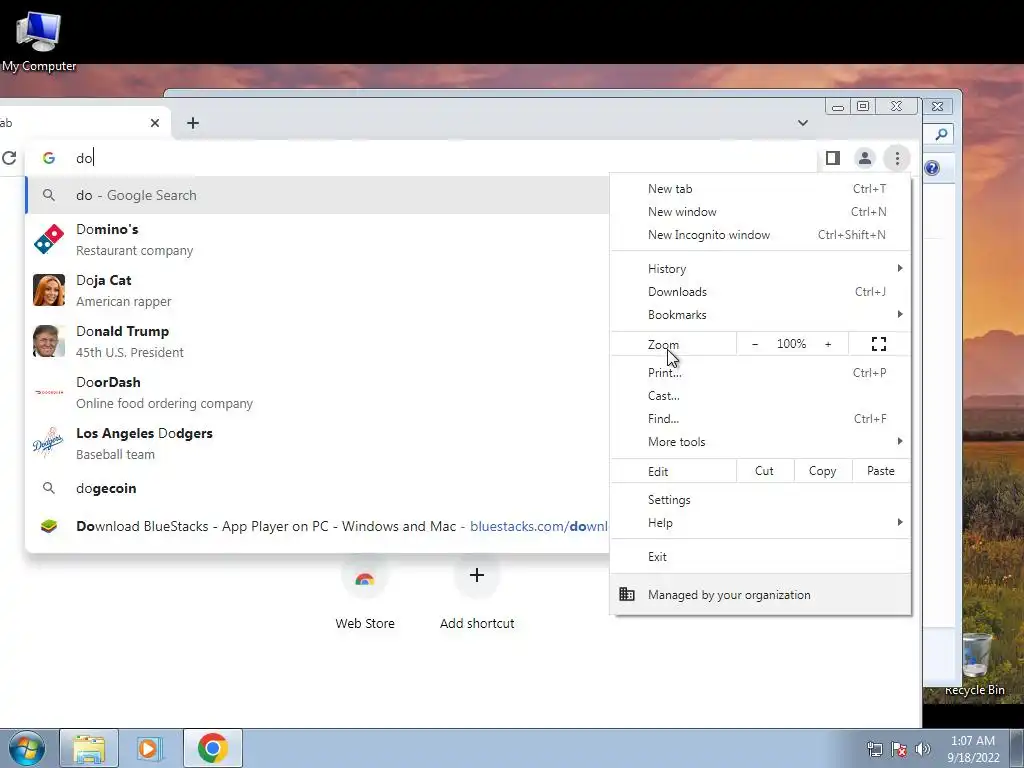This screenshot has width=1024, height=768.
Task: Choose Cast... from the menu
Action: pos(760,395)
